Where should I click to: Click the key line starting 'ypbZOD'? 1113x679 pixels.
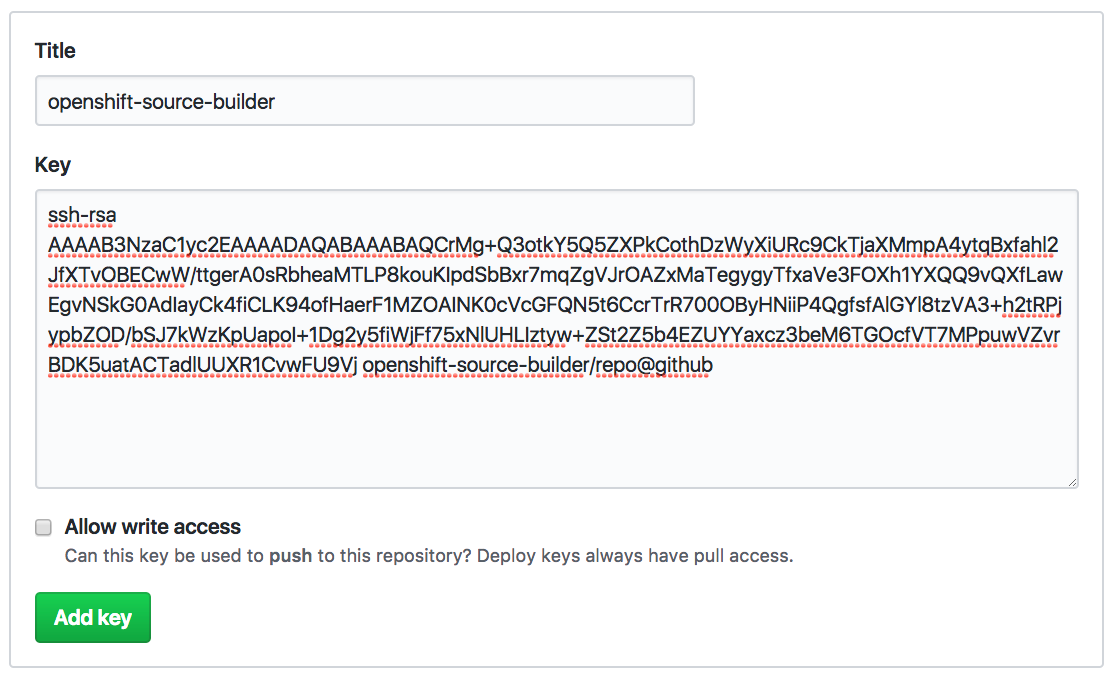point(553,335)
